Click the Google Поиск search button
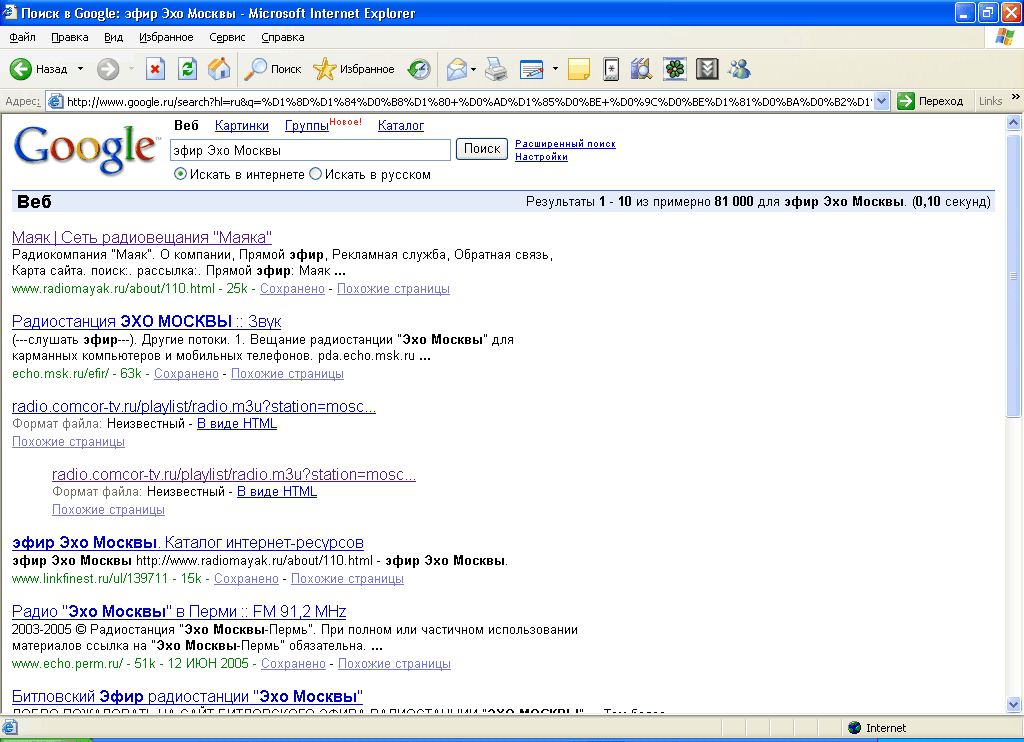The width and height of the screenshot is (1024, 742). (482, 149)
